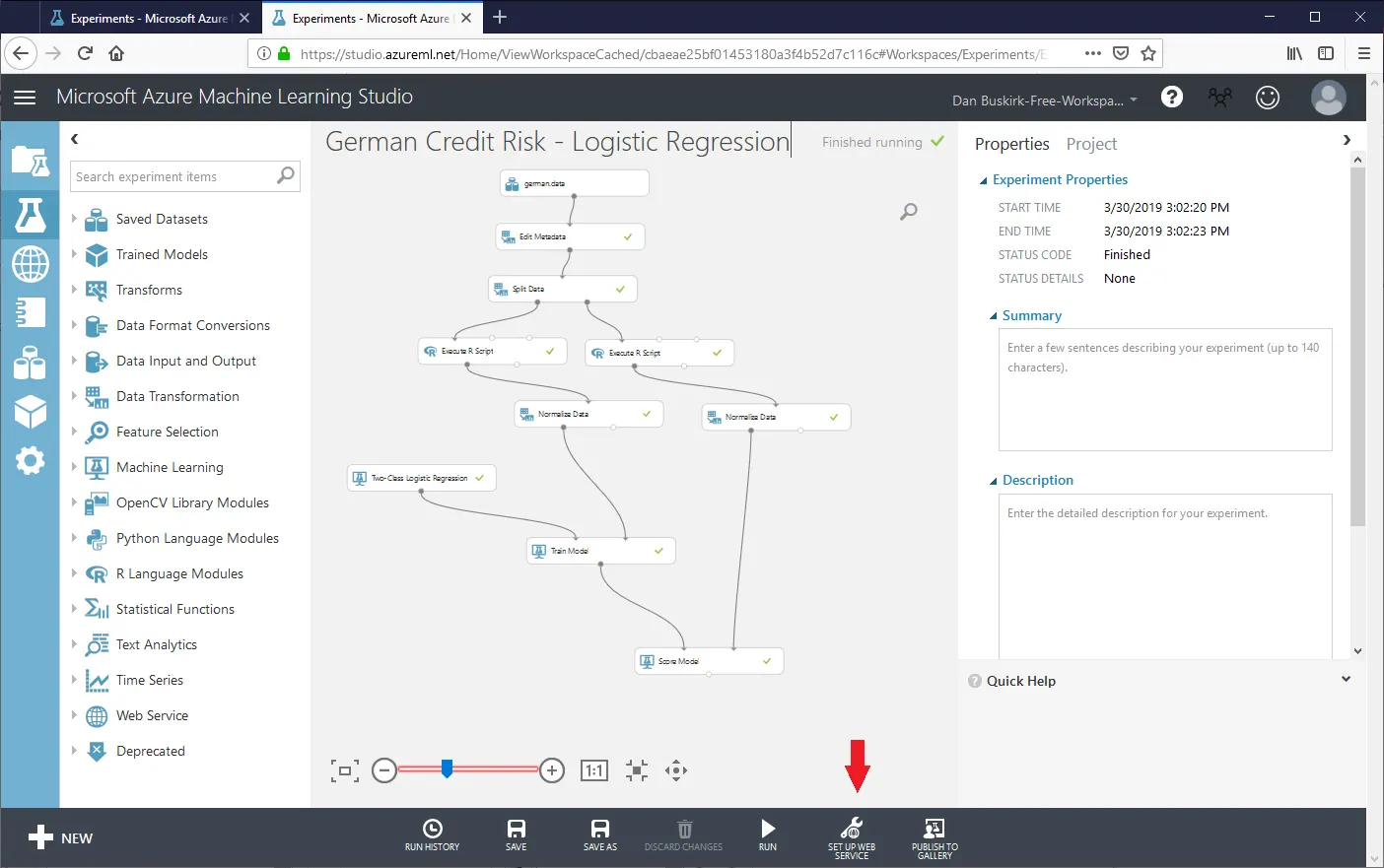Viewport: 1384px width, 868px height.
Task: Select the Split Data module
Action: 563,289
